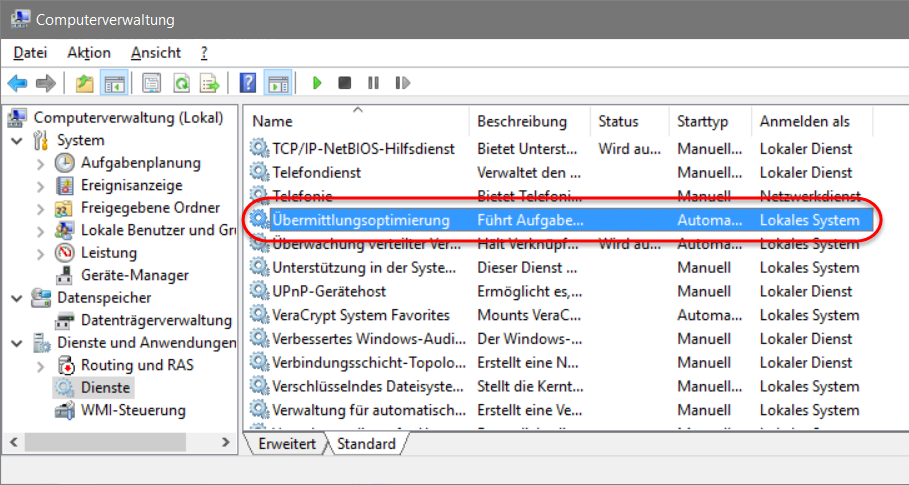Click the Leistung gauge icon

[x=65, y=253]
